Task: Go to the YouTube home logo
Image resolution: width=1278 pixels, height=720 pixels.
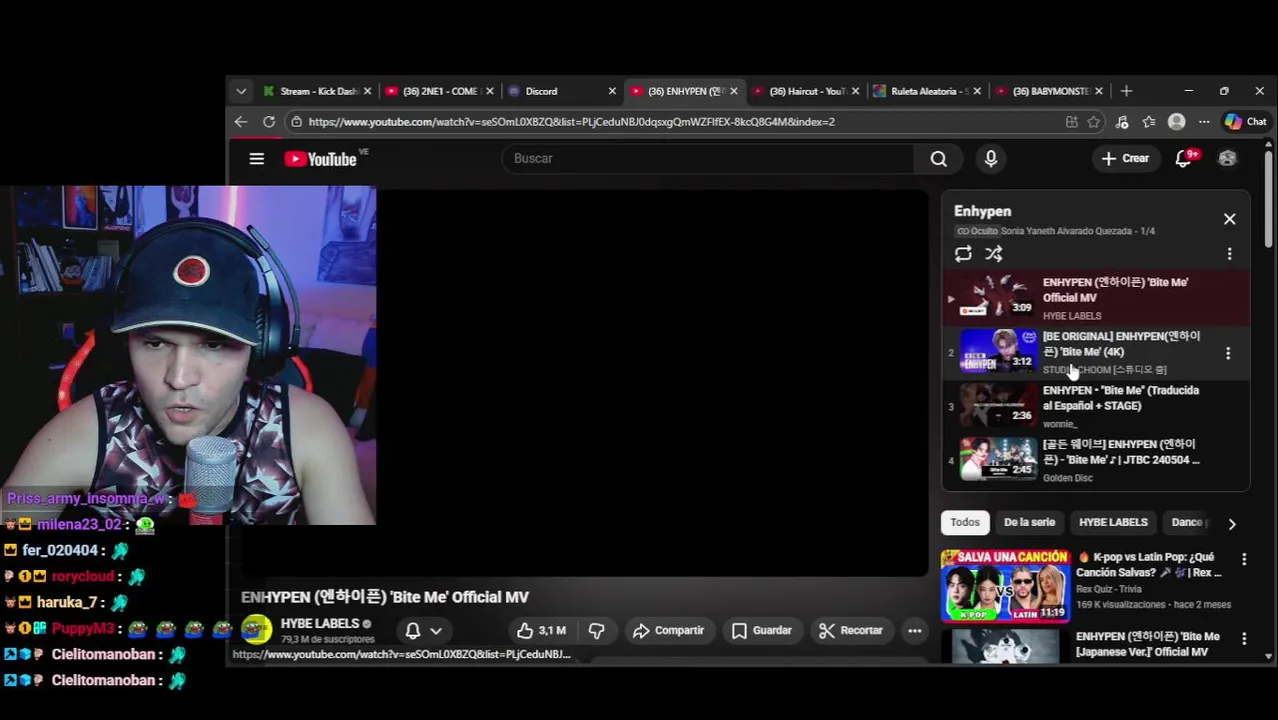Action: [320, 159]
